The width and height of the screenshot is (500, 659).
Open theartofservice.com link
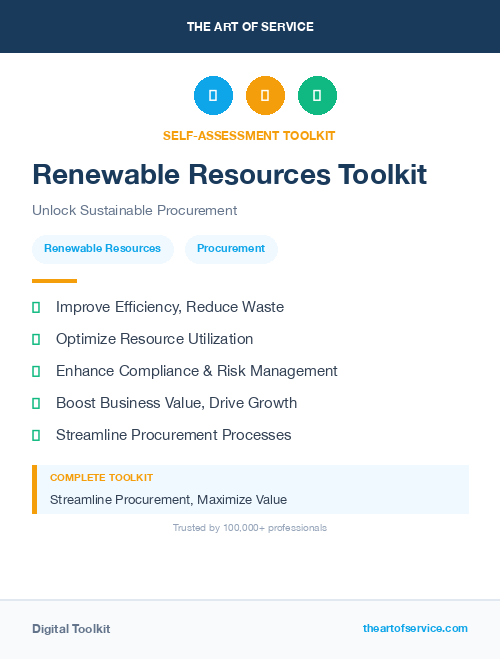tap(415, 628)
